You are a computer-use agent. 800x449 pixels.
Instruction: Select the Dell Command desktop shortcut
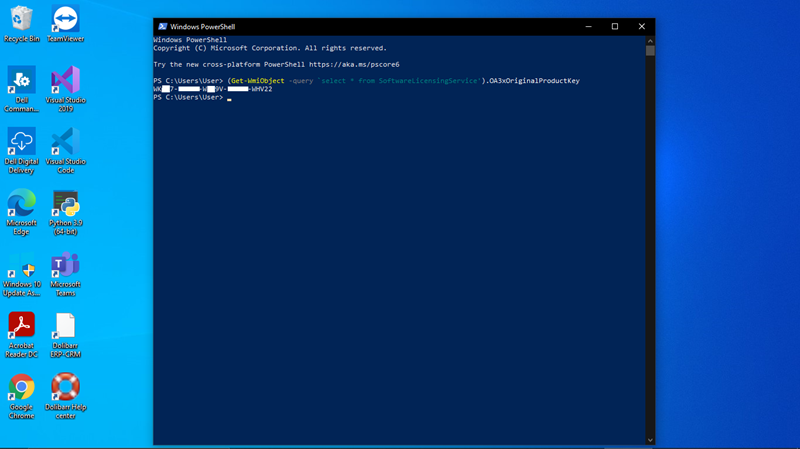pos(21,80)
